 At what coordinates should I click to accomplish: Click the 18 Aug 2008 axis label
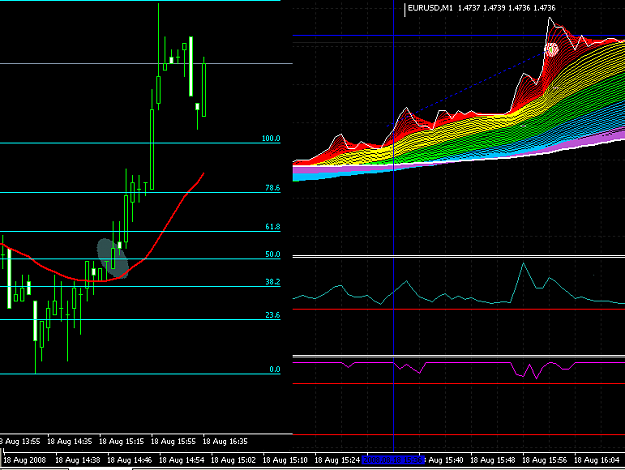coord(25,460)
